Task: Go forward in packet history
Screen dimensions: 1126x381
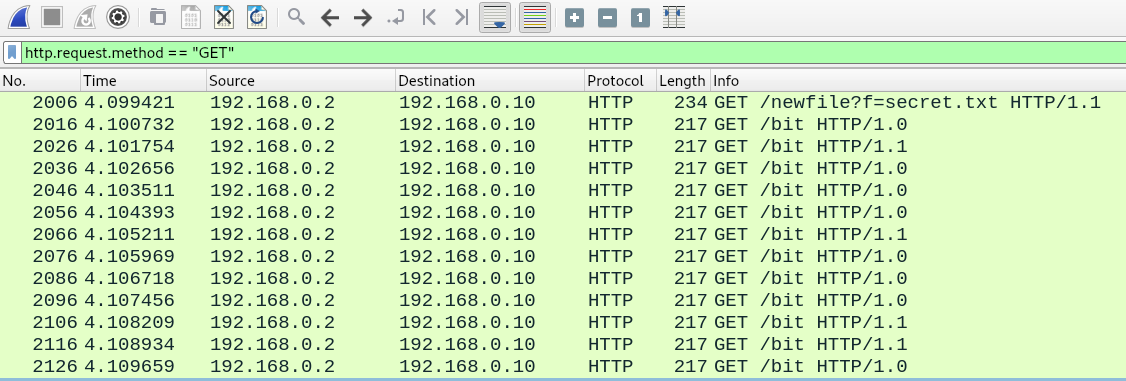Action: pos(363,17)
